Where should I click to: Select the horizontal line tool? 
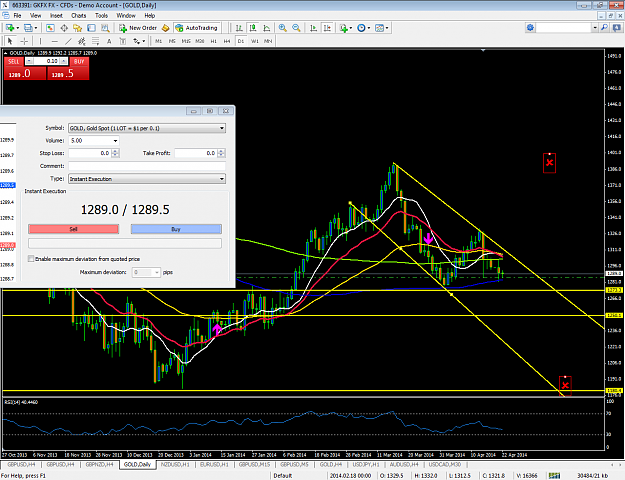[x=55, y=41]
